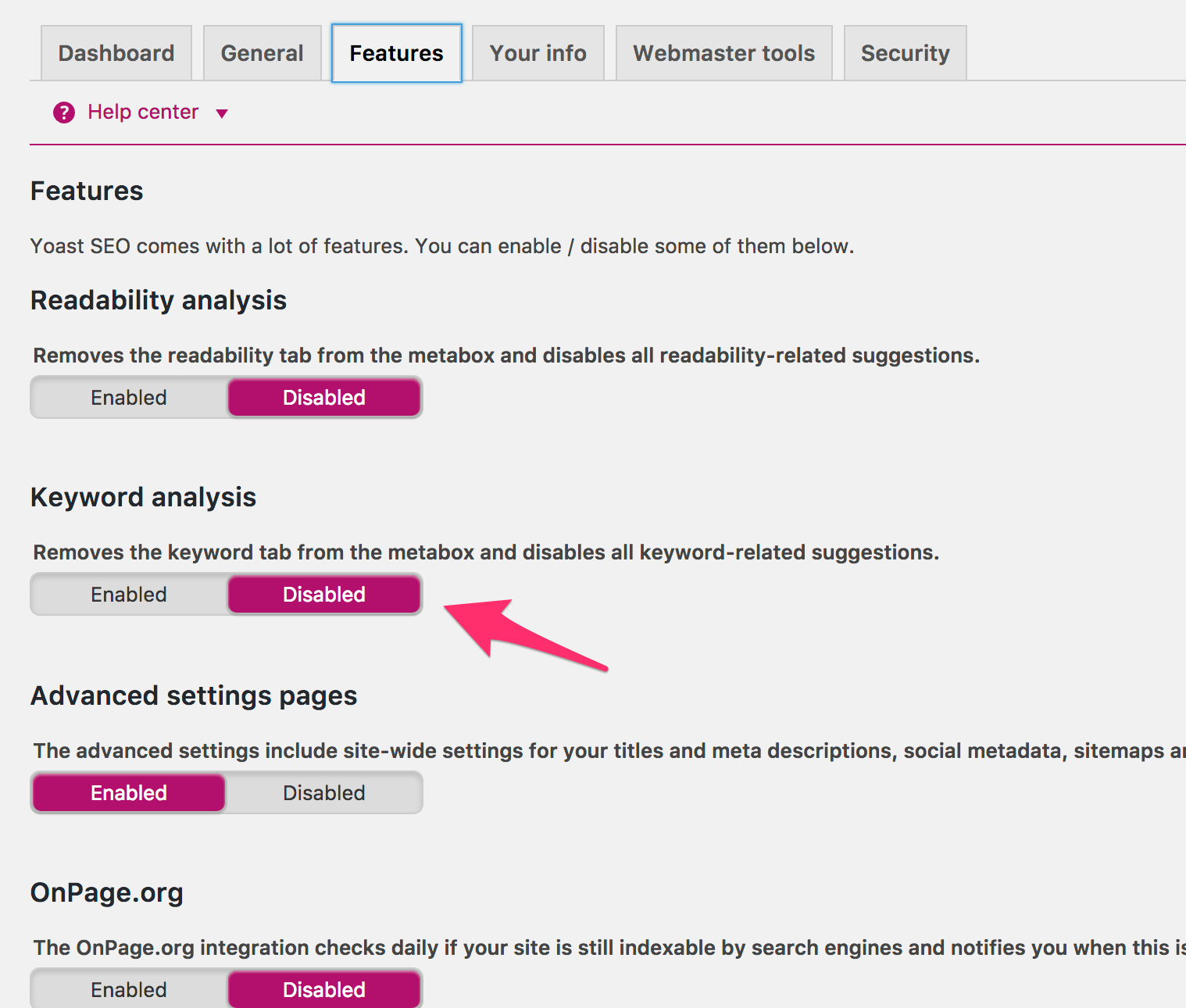Screen dimensions: 1186x1008
Task: Click the OnPage.org heading
Action: click(x=107, y=893)
